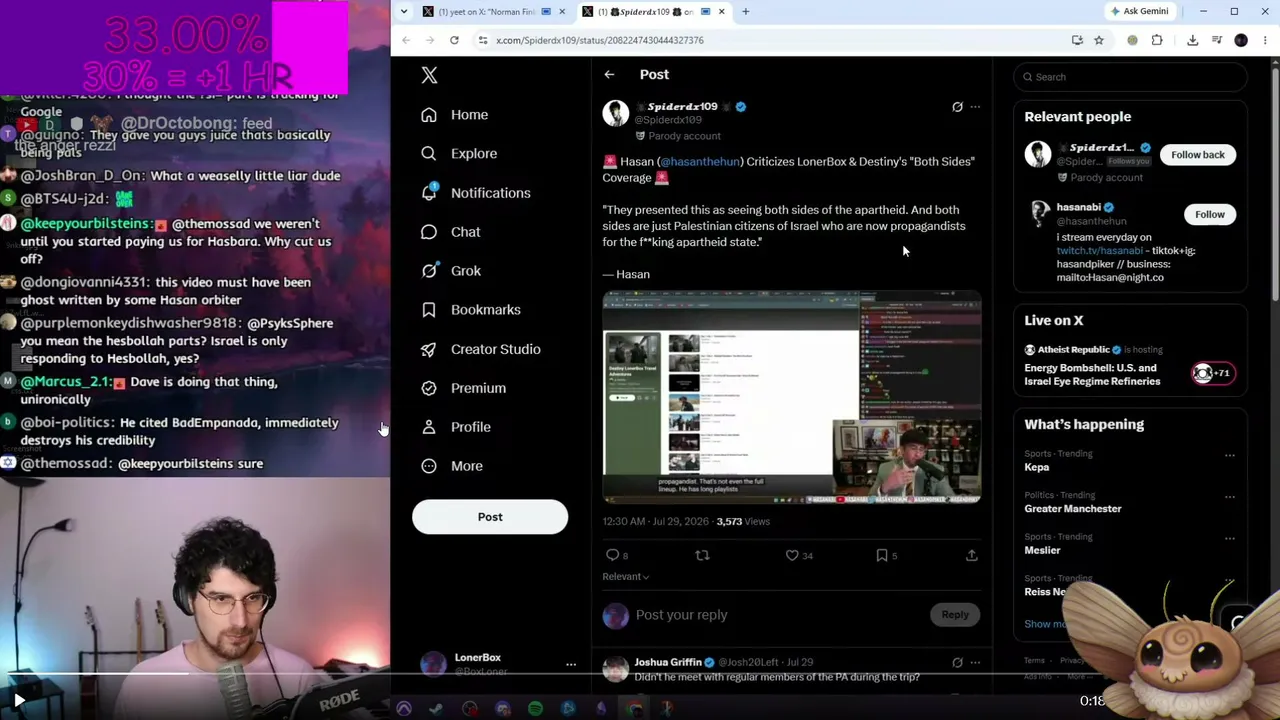Screen dimensions: 1280x720
Task: Expand the Relevant replies sort dropdown
Action: click(626, 577)
